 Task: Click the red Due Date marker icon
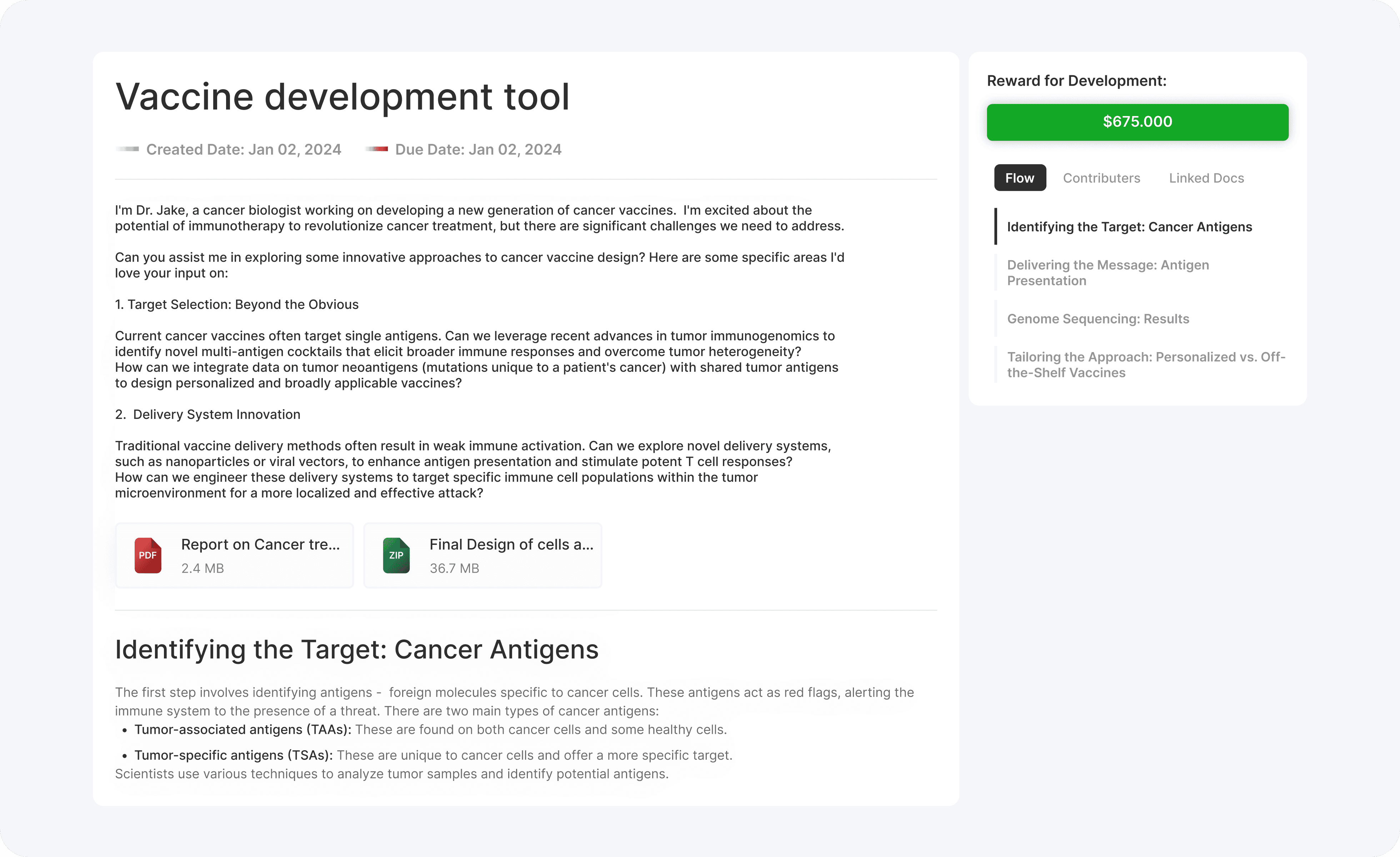point(377,149)
